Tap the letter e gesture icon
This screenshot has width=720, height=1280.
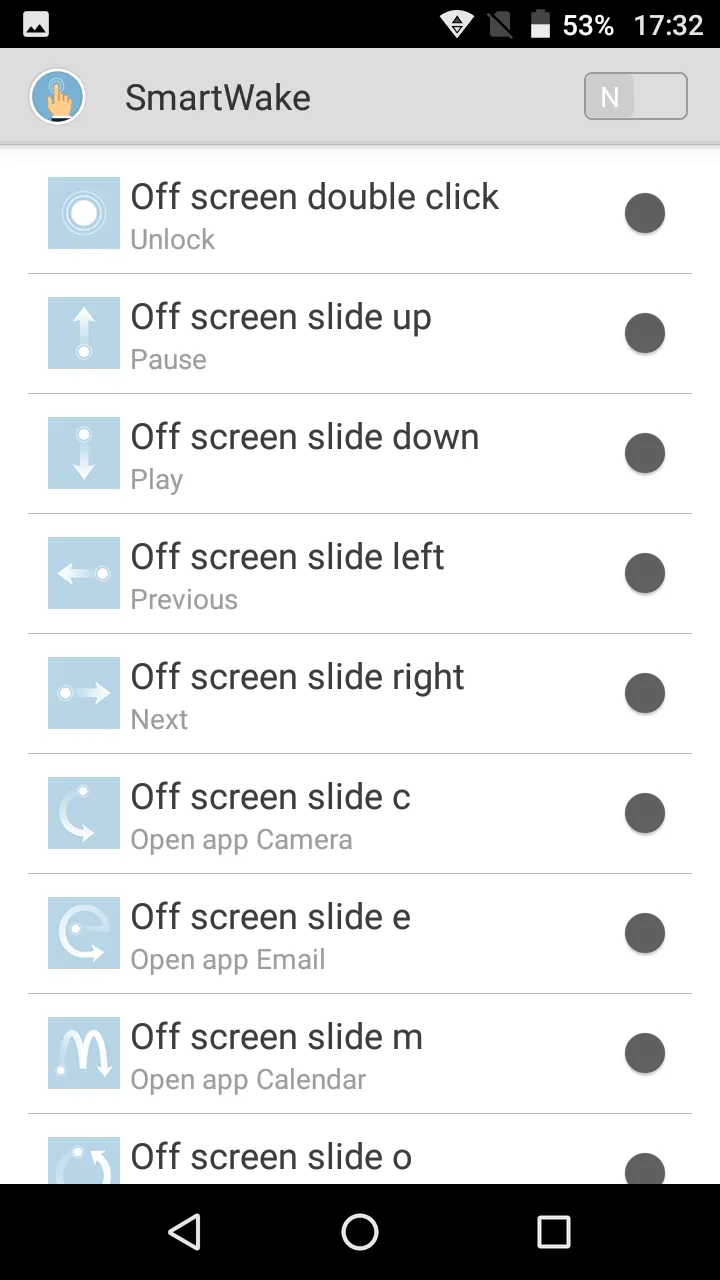84,933
